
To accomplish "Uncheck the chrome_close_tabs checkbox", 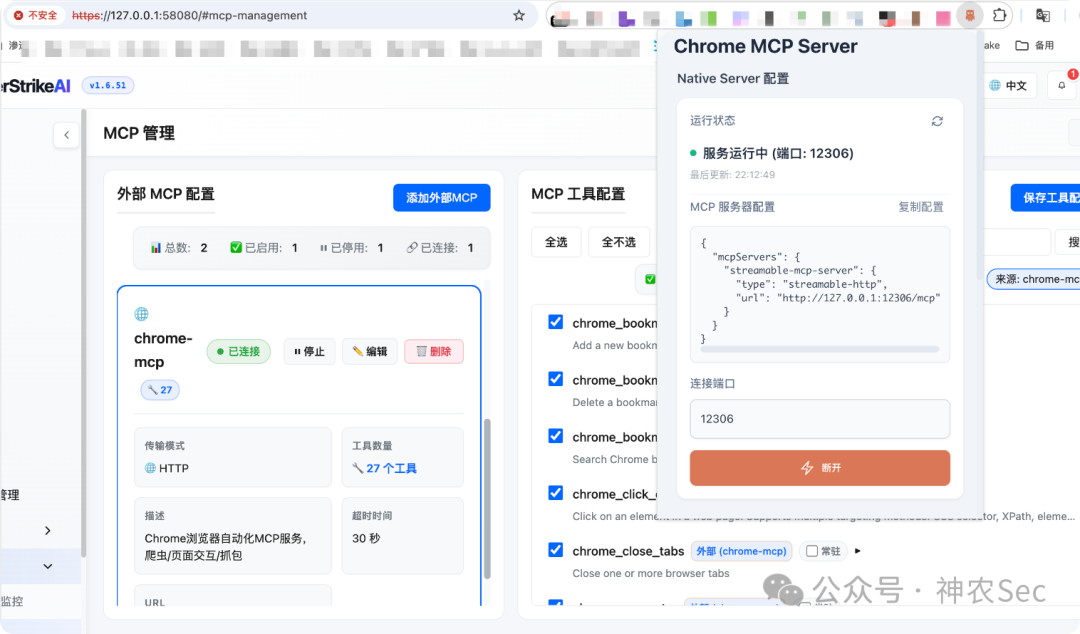I will (x=556, y=550).
